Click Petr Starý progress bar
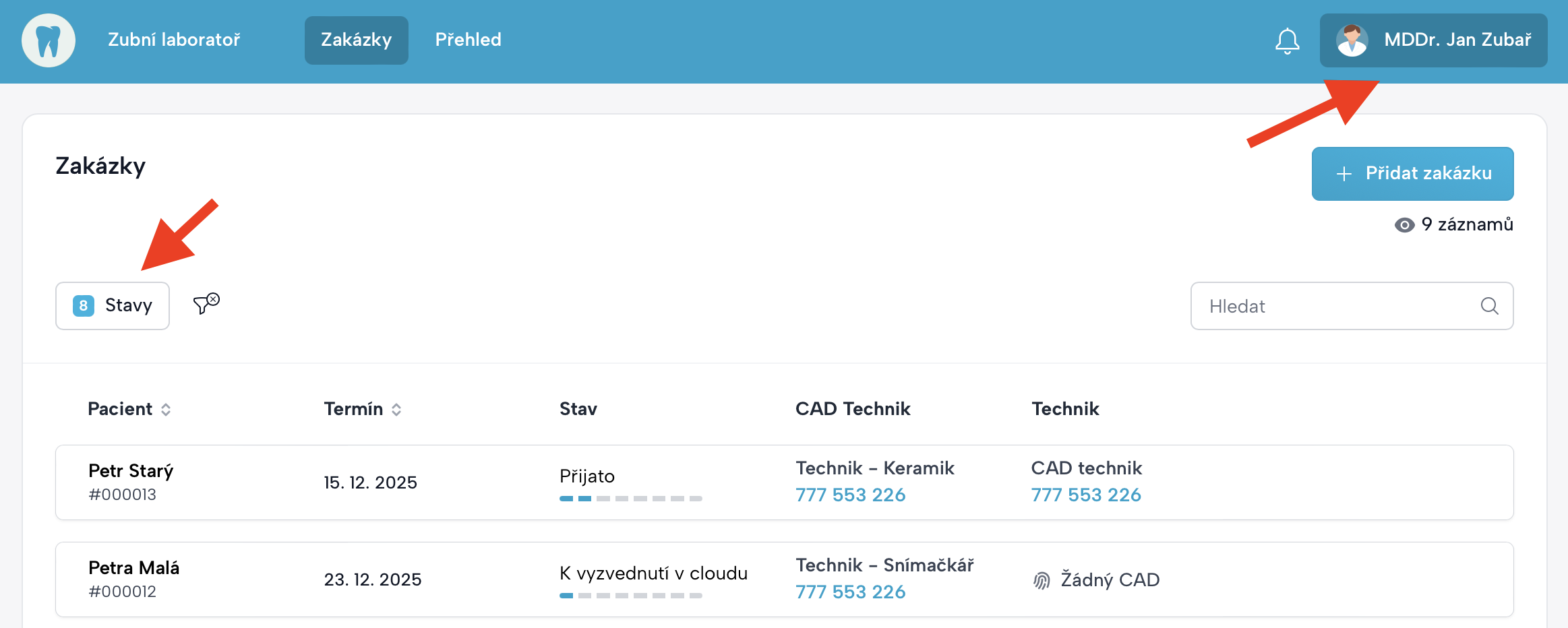 pyautogui.click(x=630, y=499)
